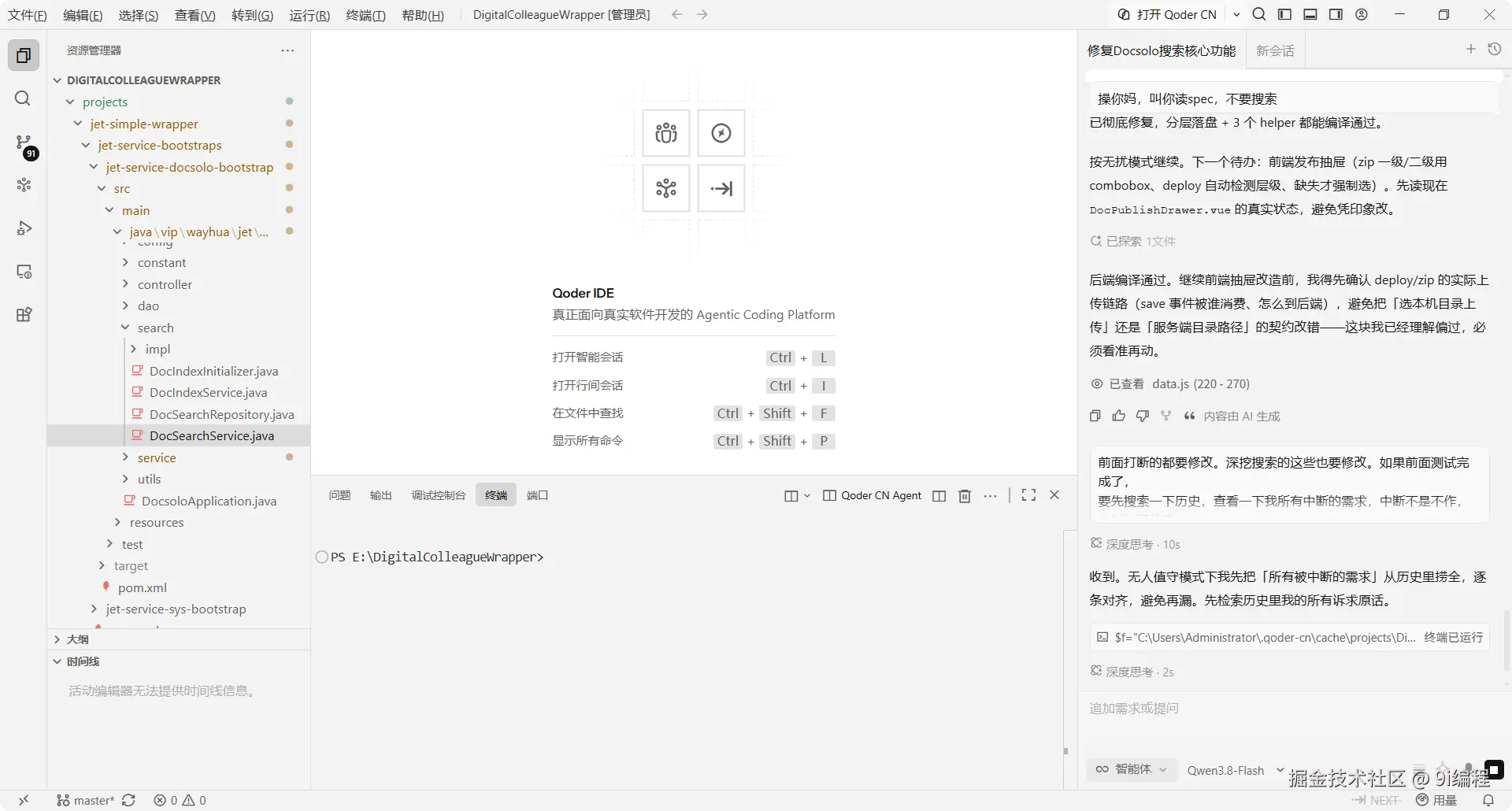Expand the 大纲 outline section

[77, 639]
